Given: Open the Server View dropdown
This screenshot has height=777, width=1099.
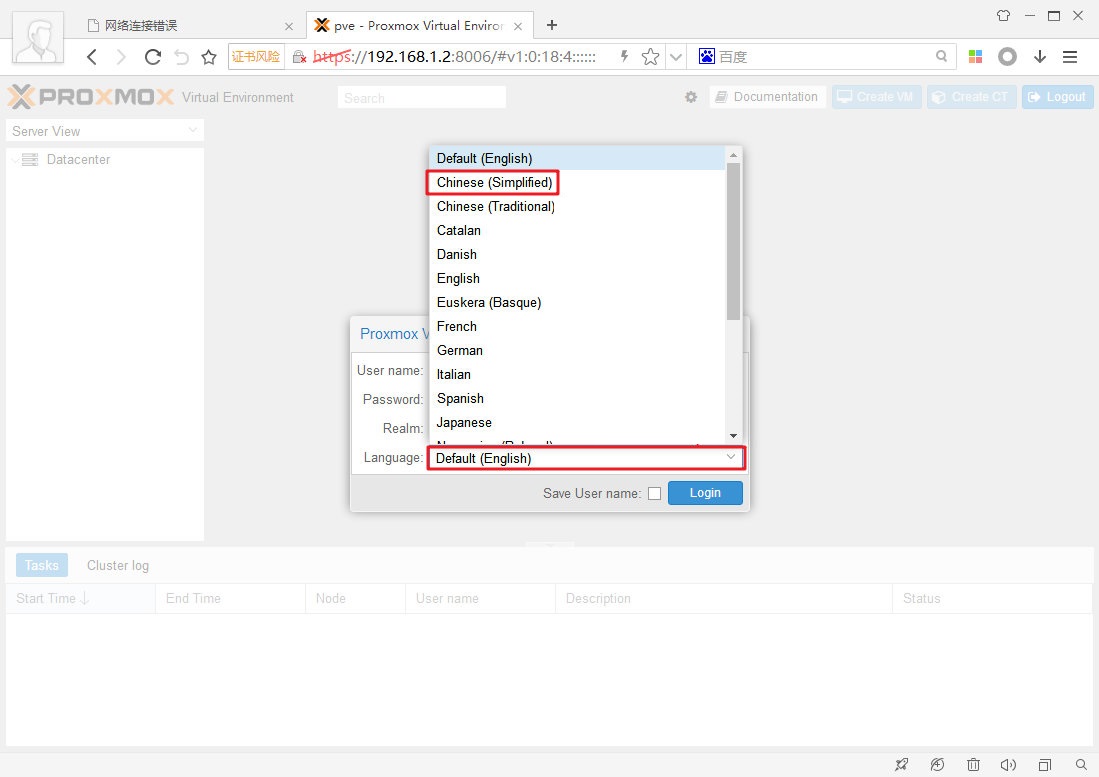Looking at the screenshot, I should [x=104, y=131].
